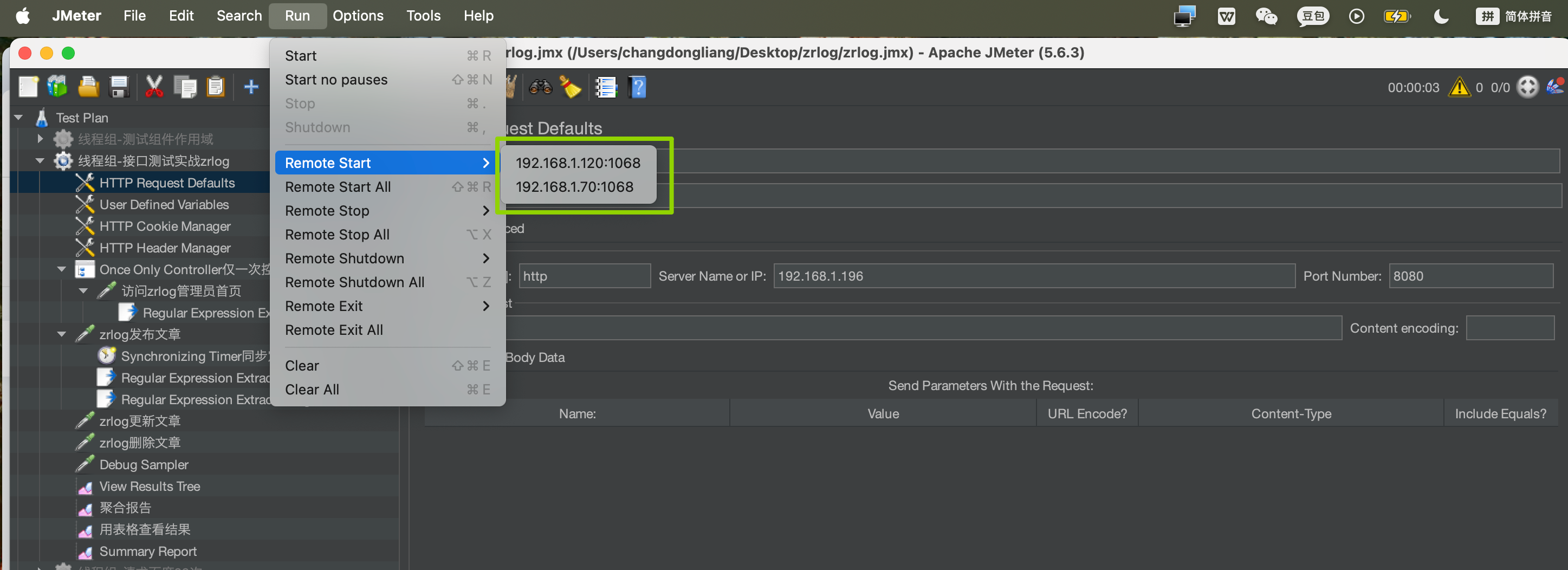Image resolution: width=1568 pixels, height=570 pixels.
Task: Click the Help question mark icon
Action: coord(637,87)
